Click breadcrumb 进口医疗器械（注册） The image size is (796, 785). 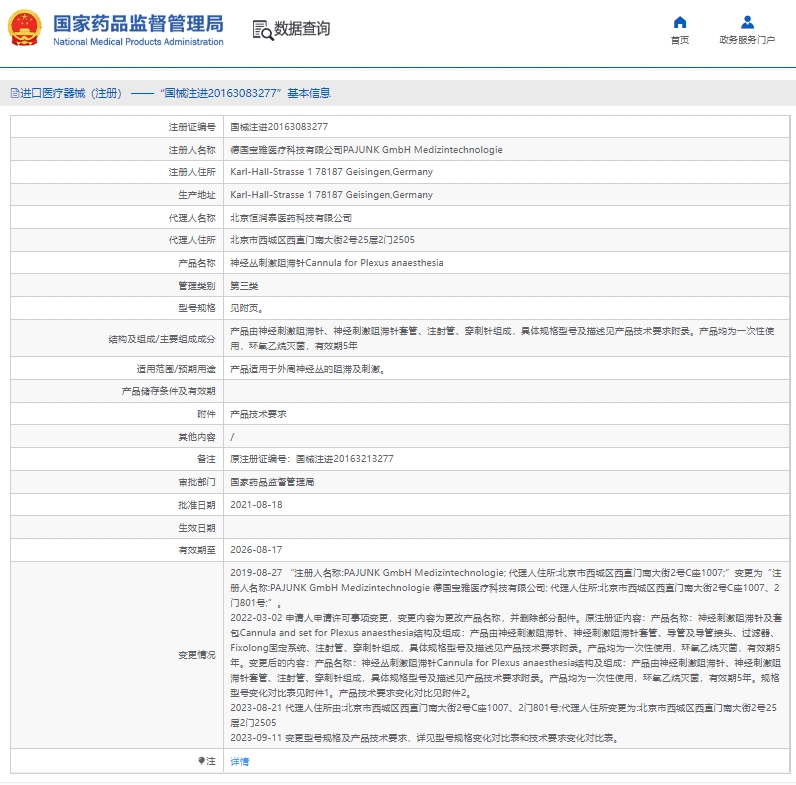(71, 93)
